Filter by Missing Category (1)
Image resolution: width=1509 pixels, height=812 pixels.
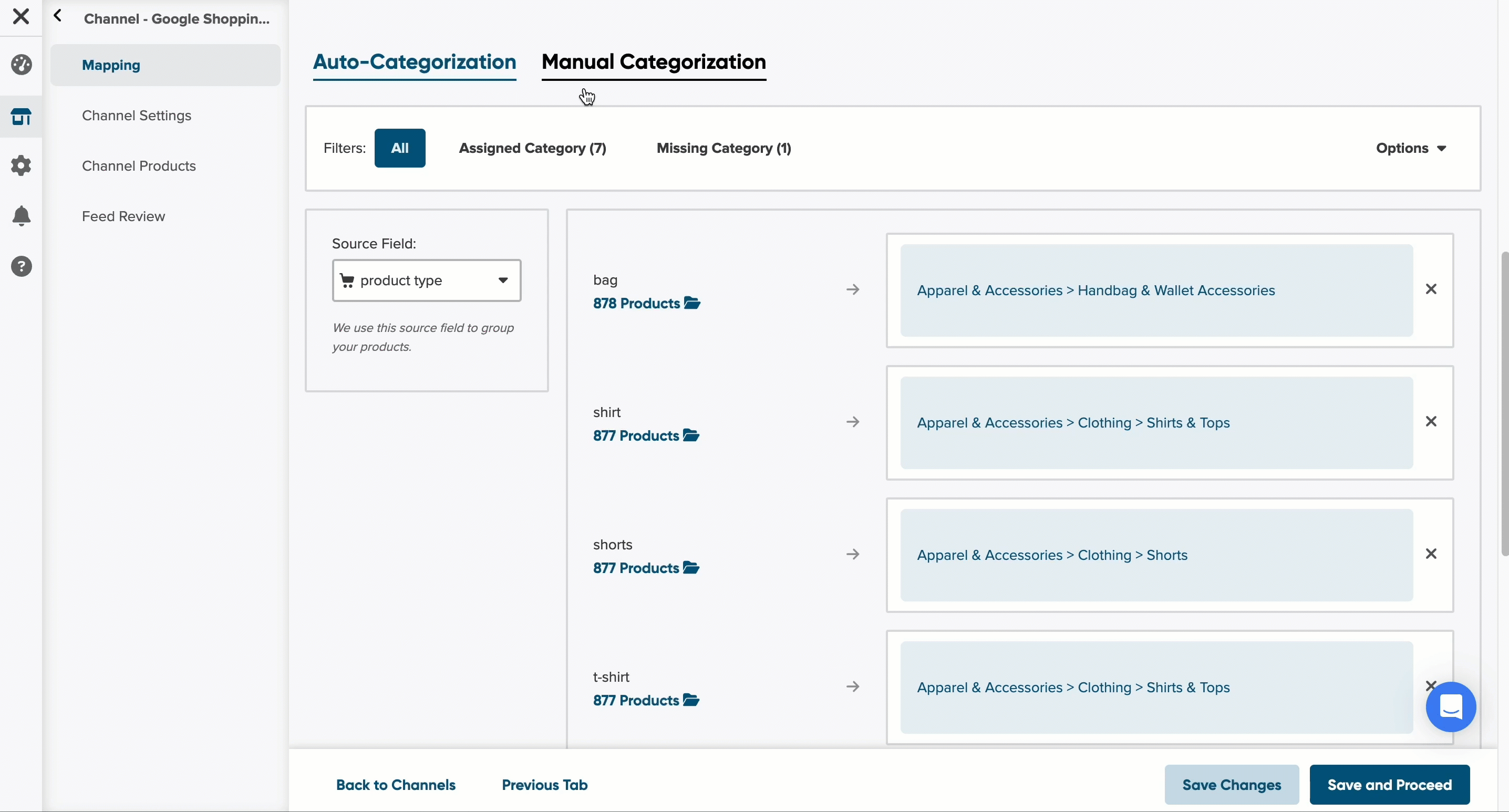click(x=724, y=148)
